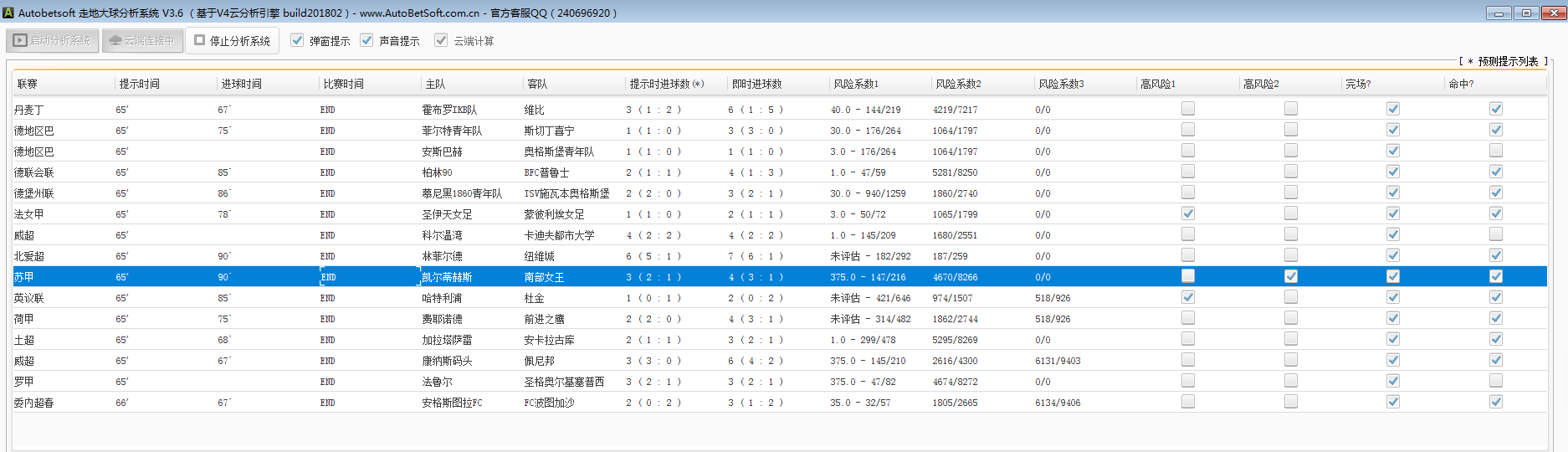Toggle the 云端计算 cloud computing checkbox
1568x452 pixels.
441,40
